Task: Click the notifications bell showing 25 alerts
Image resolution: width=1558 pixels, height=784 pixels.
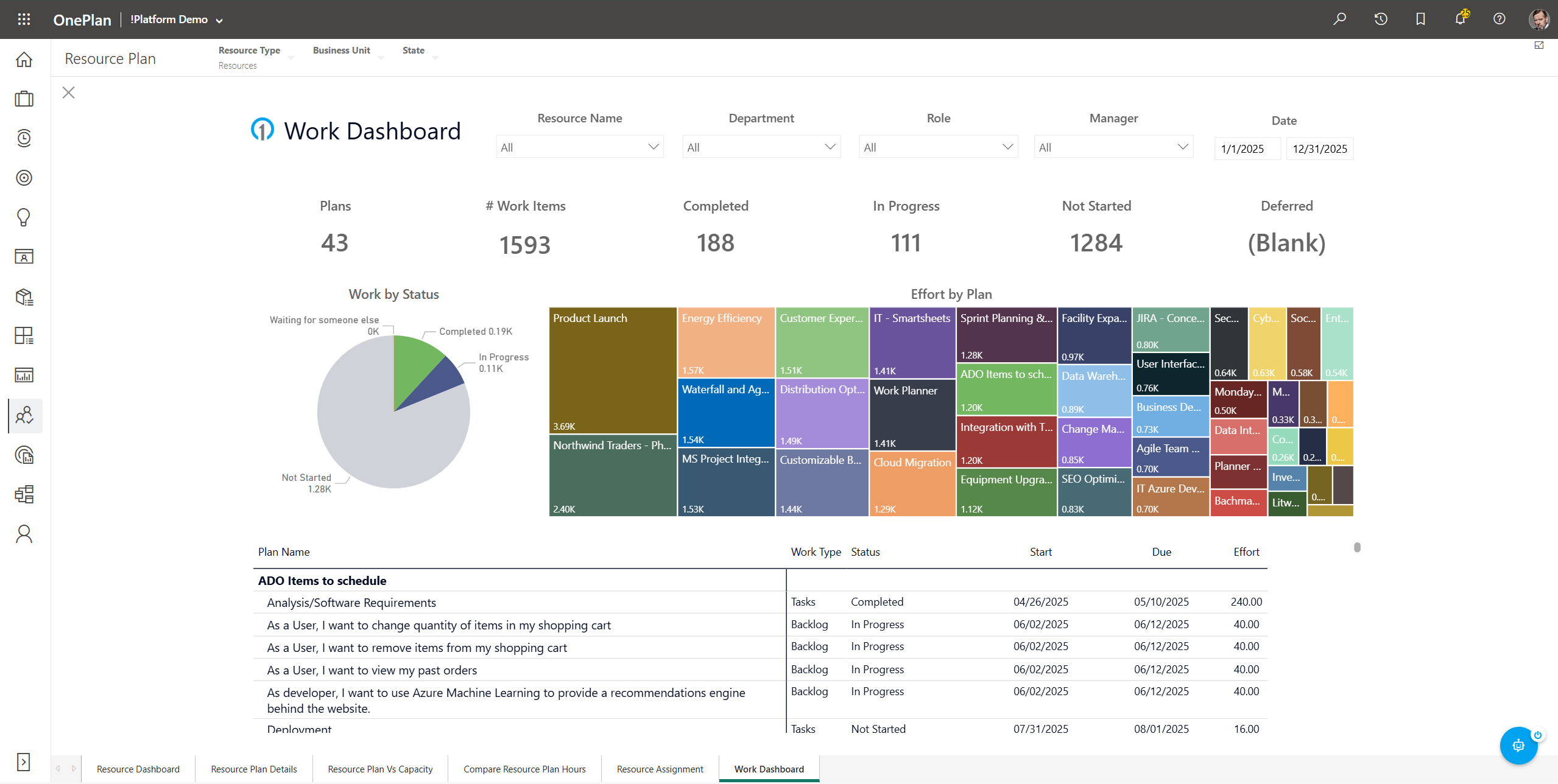Action: 1460,19
